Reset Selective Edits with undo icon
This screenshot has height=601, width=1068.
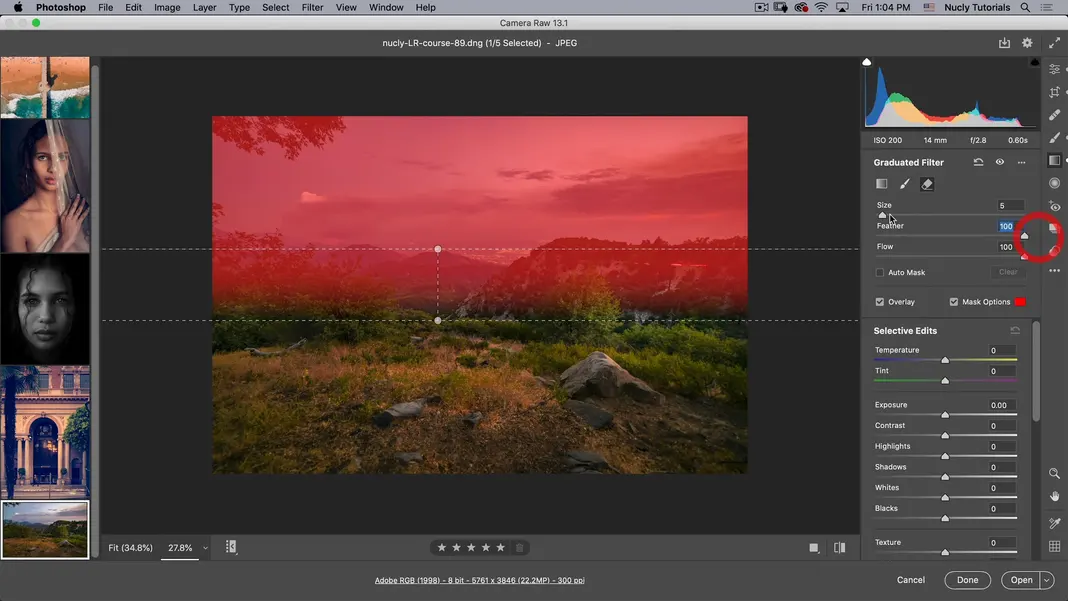click(1015, 330)
